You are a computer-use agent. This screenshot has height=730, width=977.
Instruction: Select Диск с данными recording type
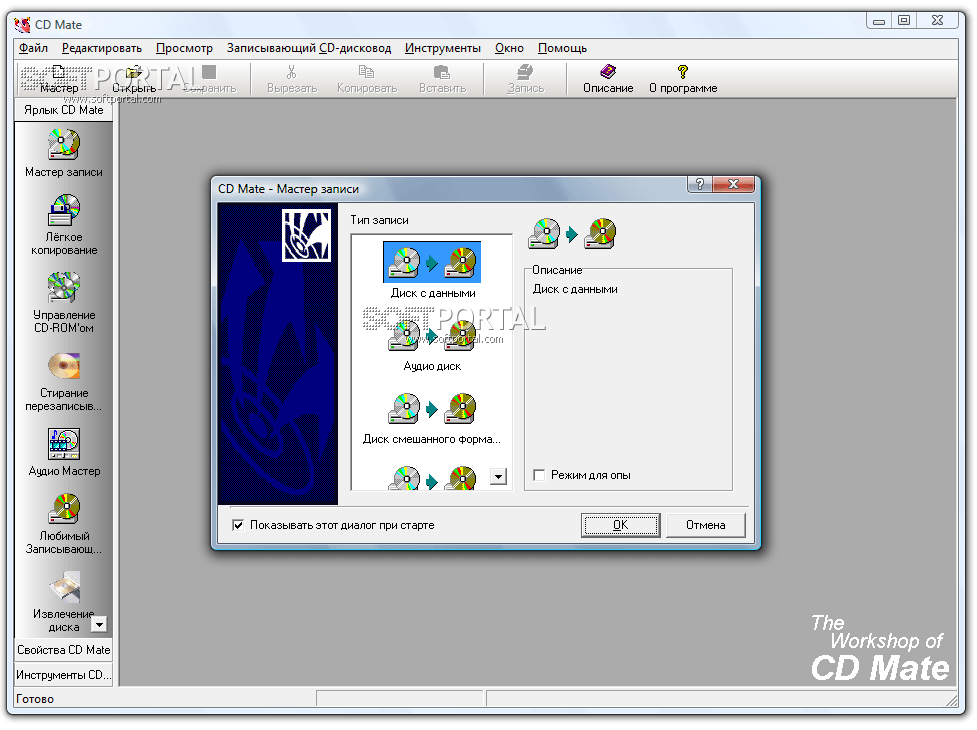pos(432,271)
